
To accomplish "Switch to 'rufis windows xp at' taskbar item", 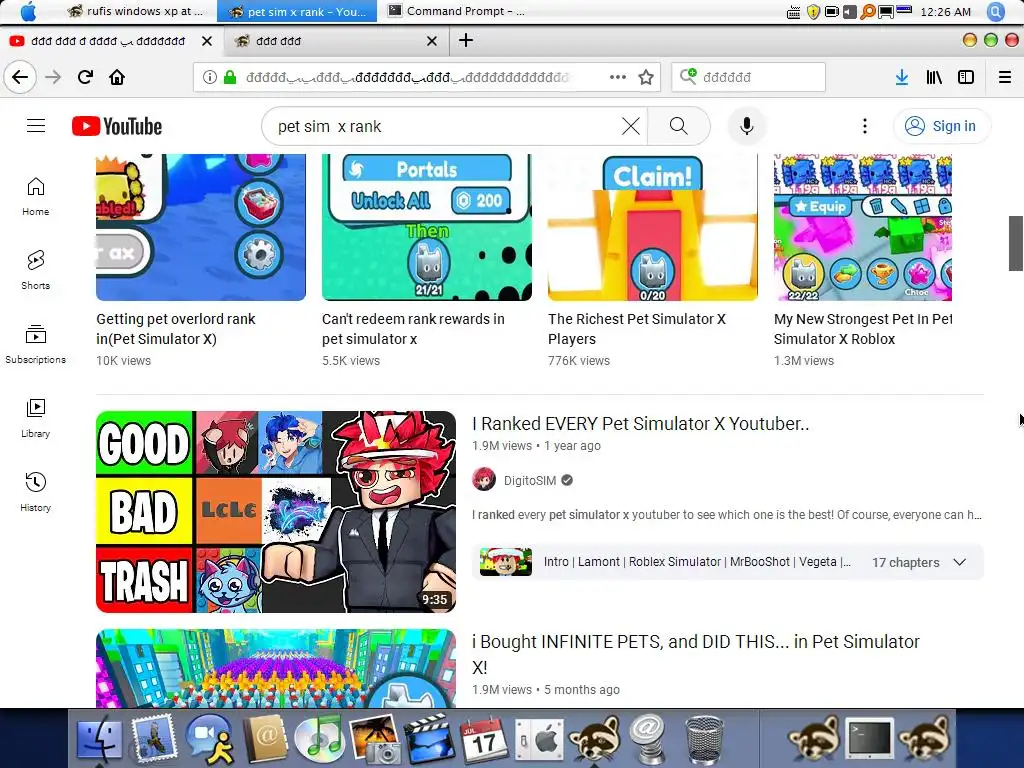I will point(135,11).
